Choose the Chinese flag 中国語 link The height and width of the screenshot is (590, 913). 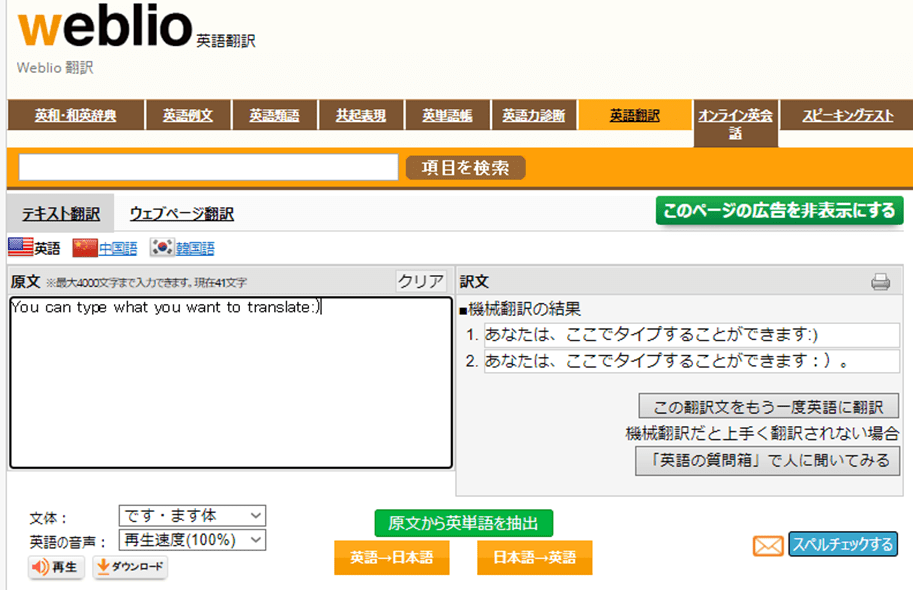[x=104, y=248]
